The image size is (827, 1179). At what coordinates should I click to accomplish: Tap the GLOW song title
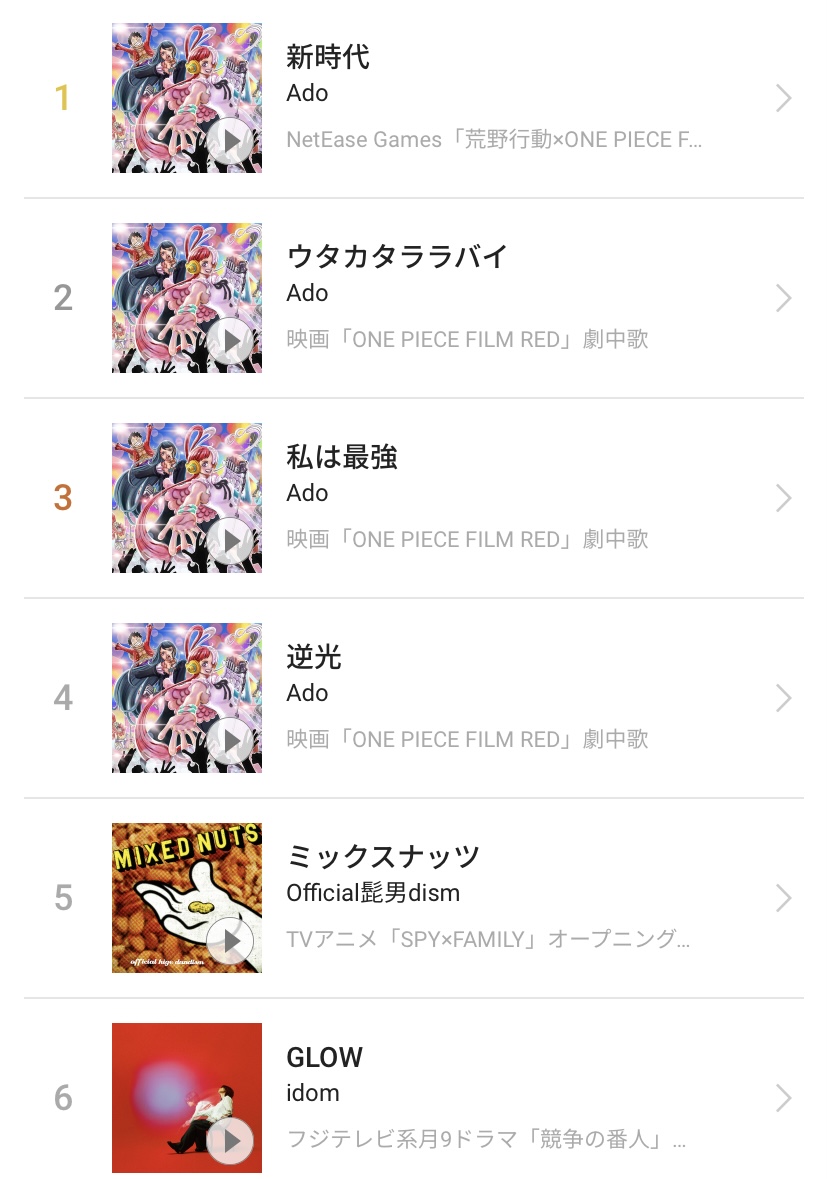(325, 1057)
